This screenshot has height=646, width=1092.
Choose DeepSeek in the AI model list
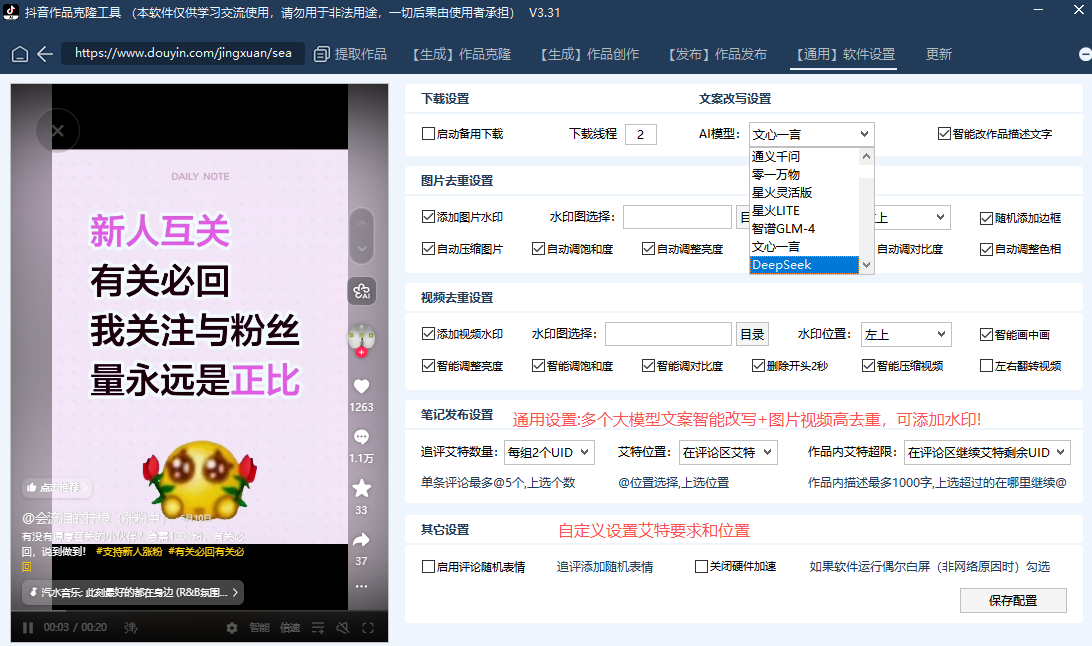coord(804,265)
